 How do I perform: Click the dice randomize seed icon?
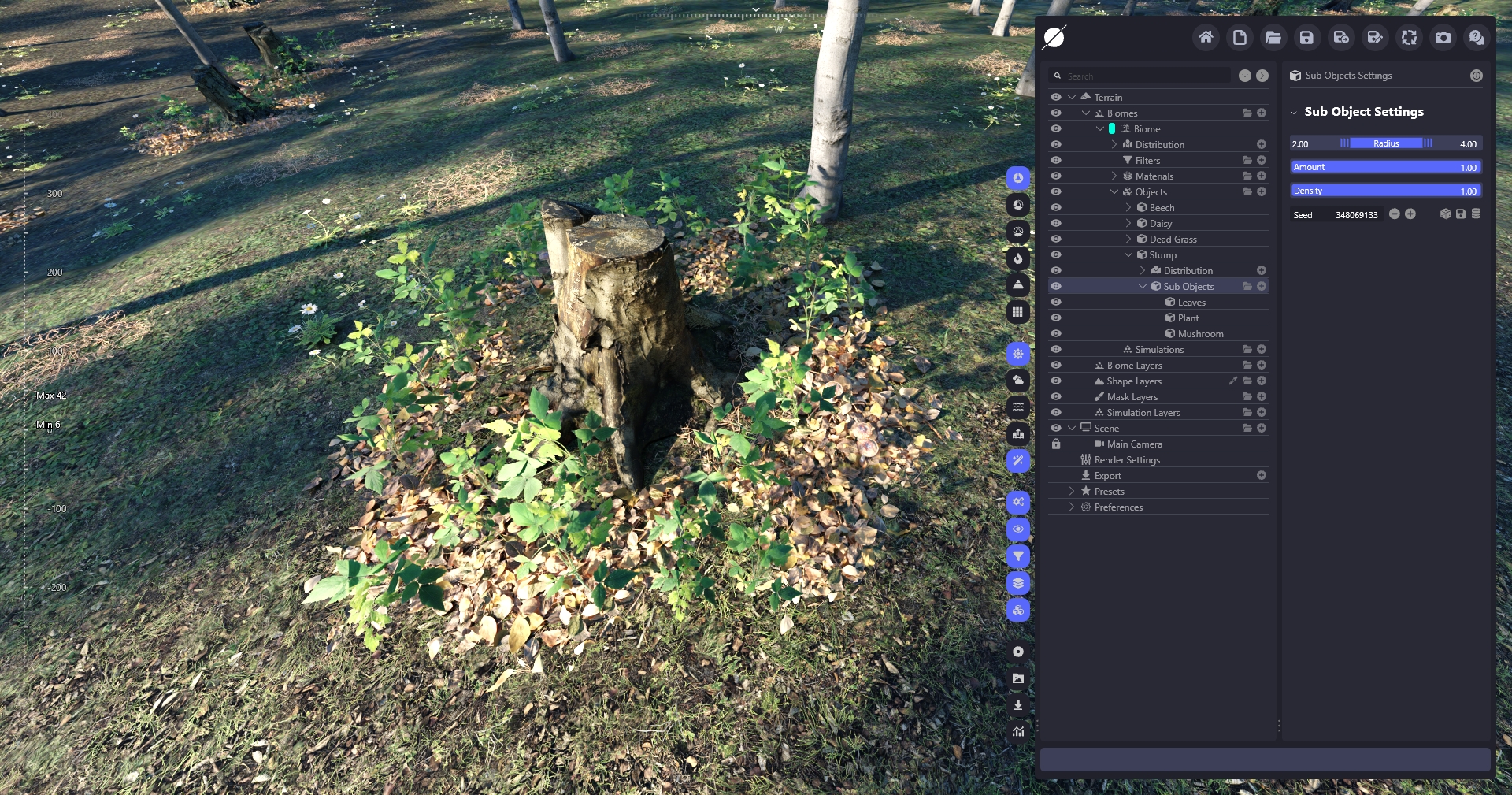(x=1445, y=214)
